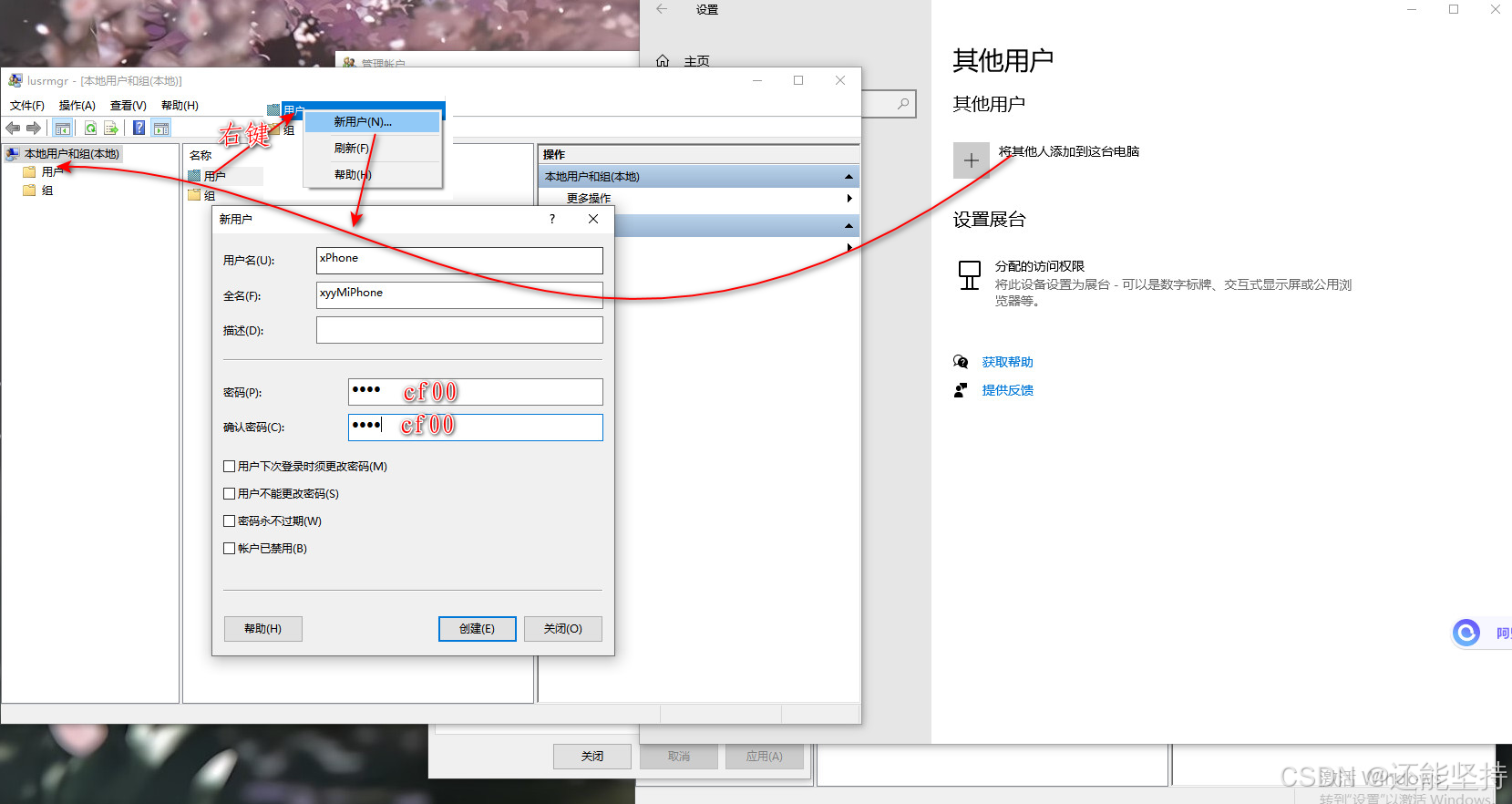This screenshot has height=804, width=1512.
Task: Click 主页 in Settings sidebar
Action: click(x=696, y=61)
